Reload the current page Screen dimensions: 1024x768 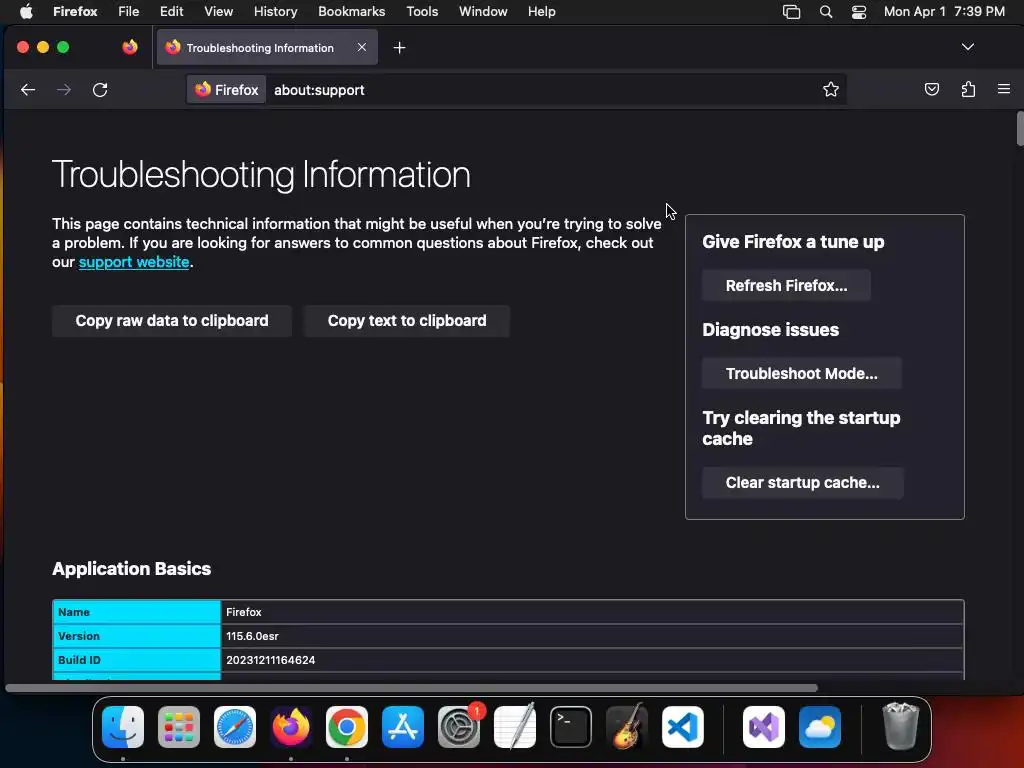click(x=100, y=89)
